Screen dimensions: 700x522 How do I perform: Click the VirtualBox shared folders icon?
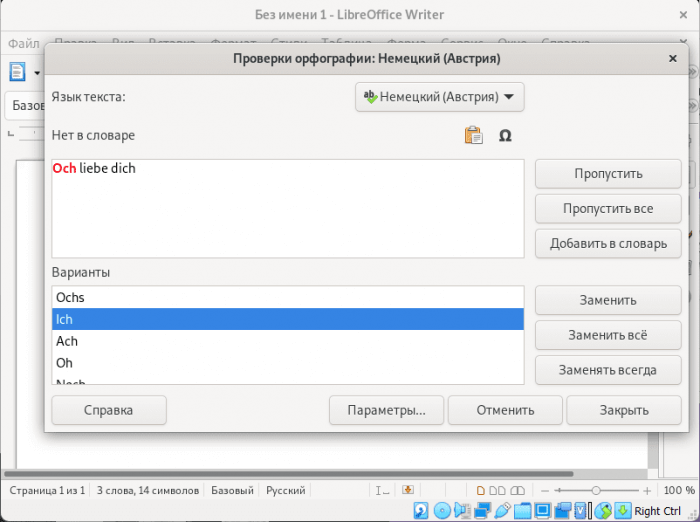pyautogui.click(x=522, y=510)
